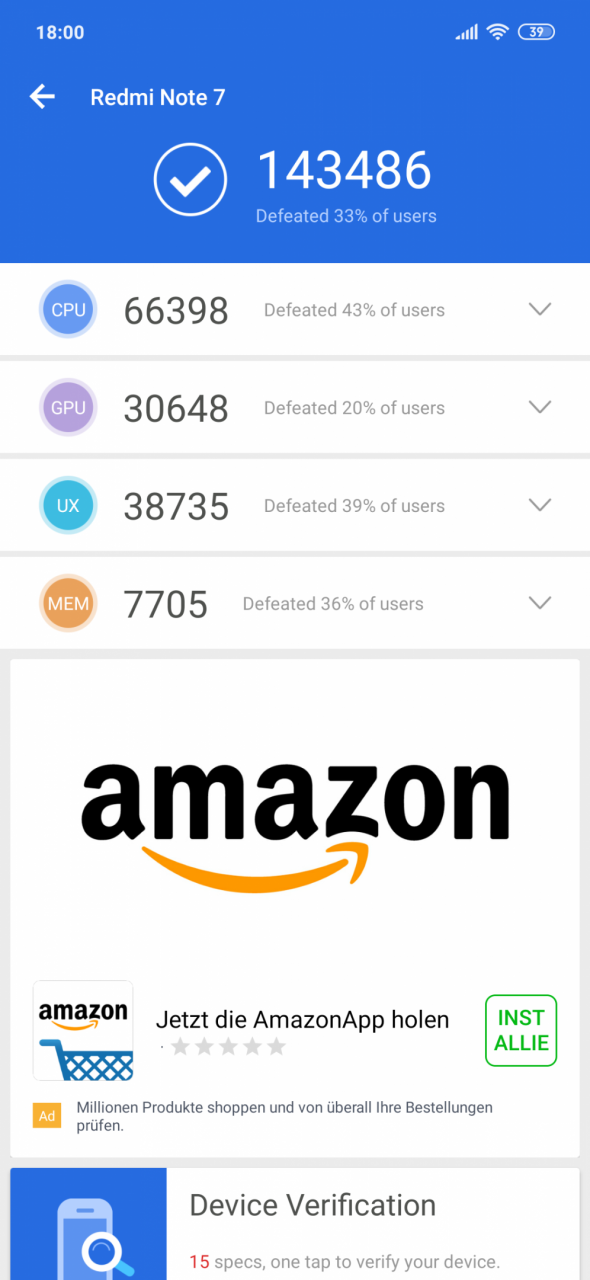Screen dimensions: 590x1280
Task: Tap the teal UX badge icon
Action: [x=68, y=506]
